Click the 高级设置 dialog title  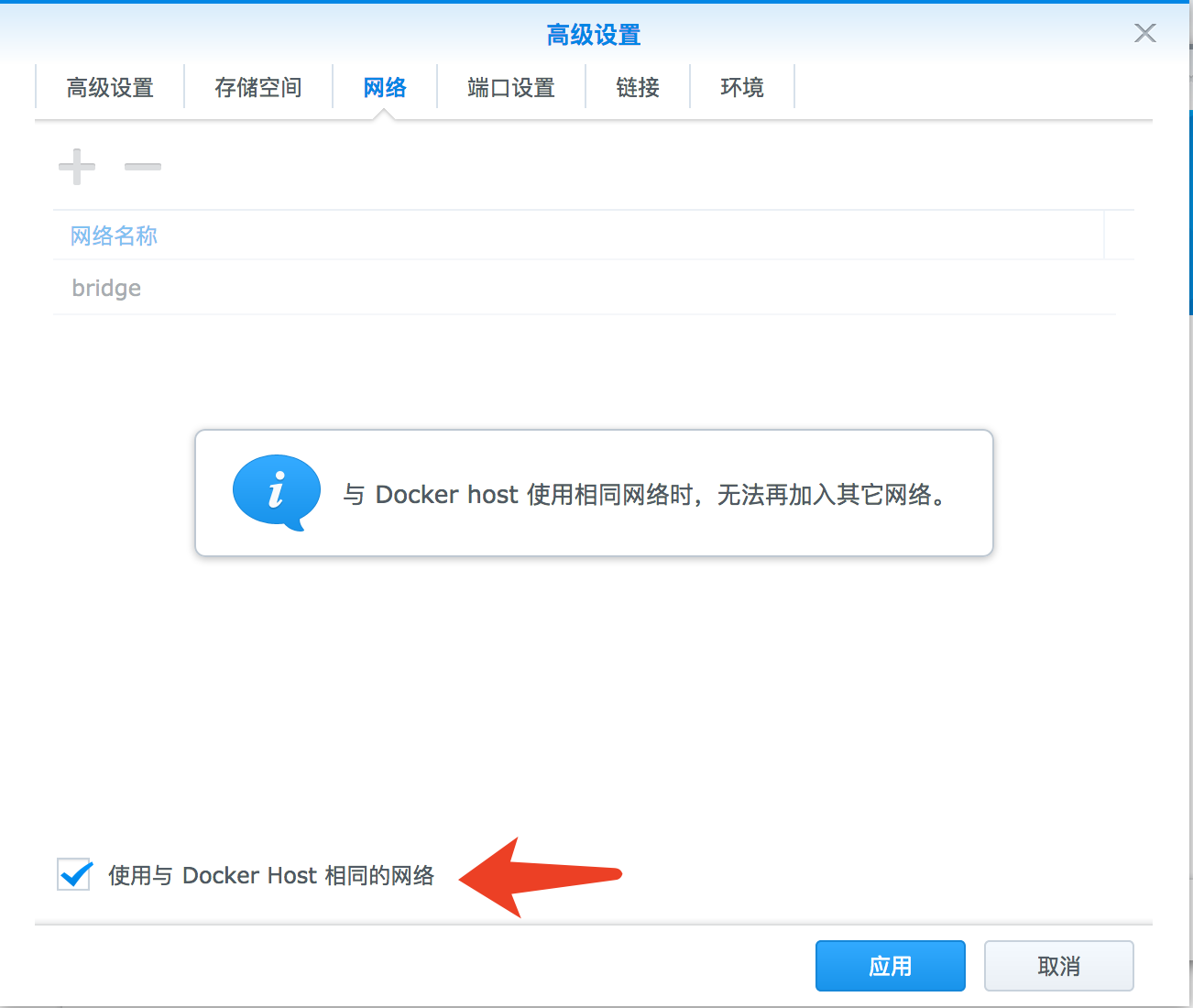pyautogui.click(x=594, y=34)
